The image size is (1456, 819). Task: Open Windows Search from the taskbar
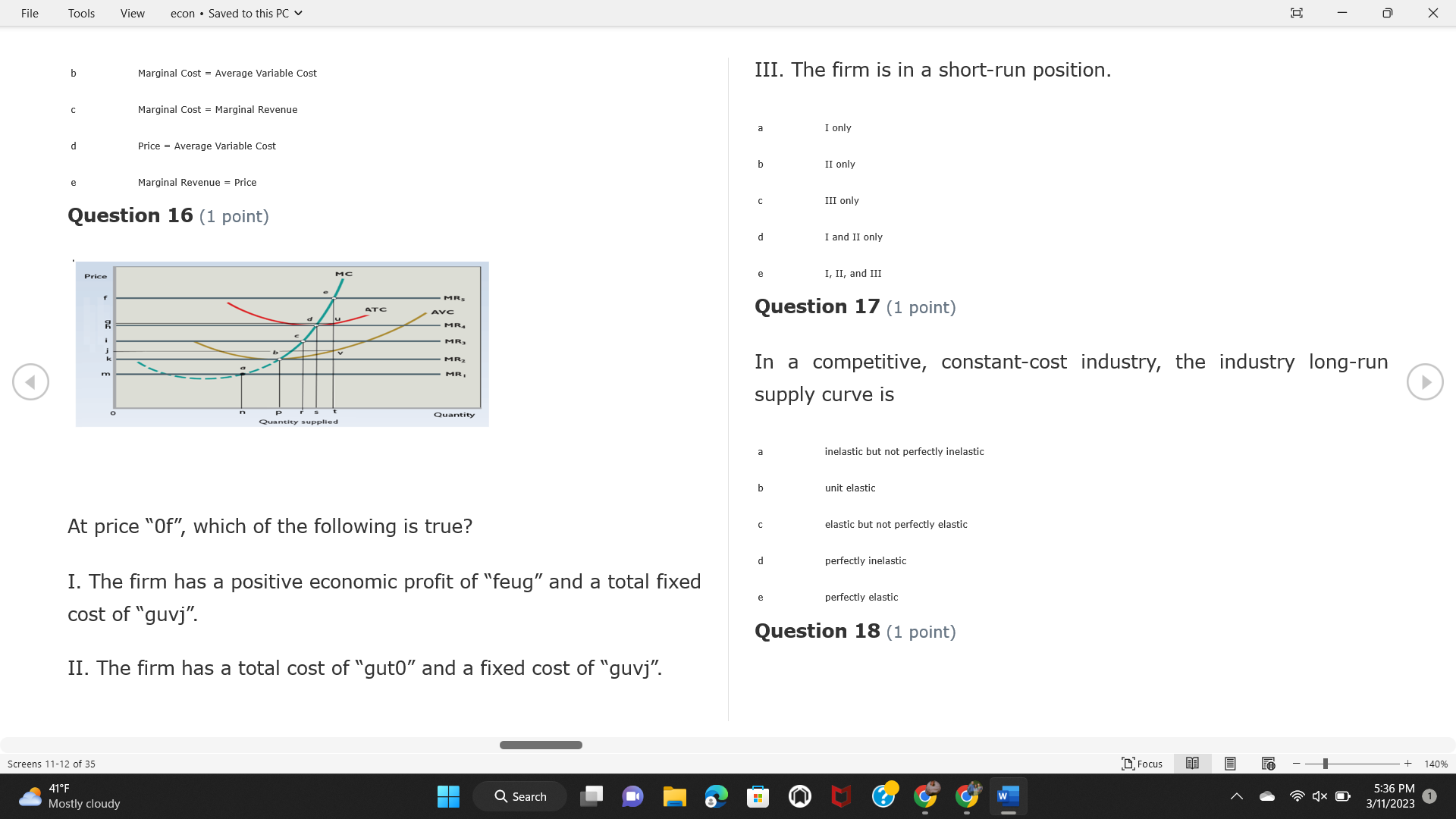click(519, 796)
